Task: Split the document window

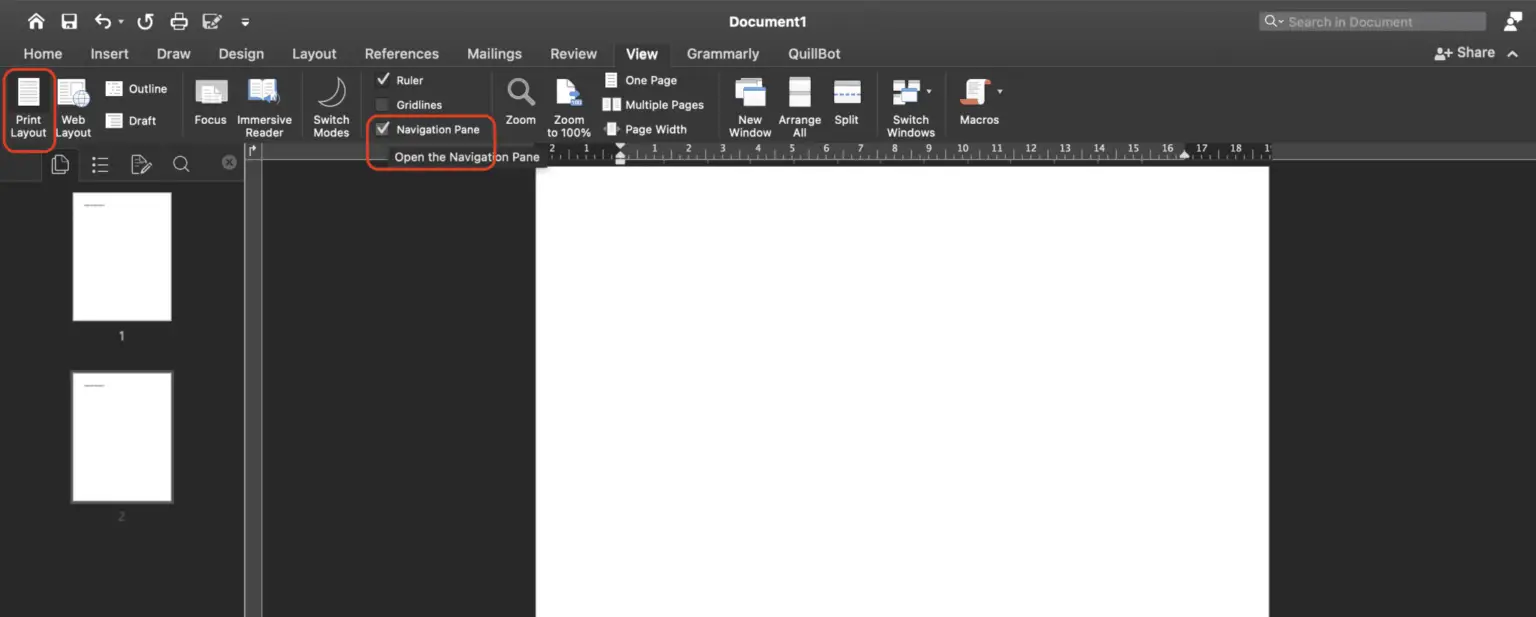Action: point(847,102)
